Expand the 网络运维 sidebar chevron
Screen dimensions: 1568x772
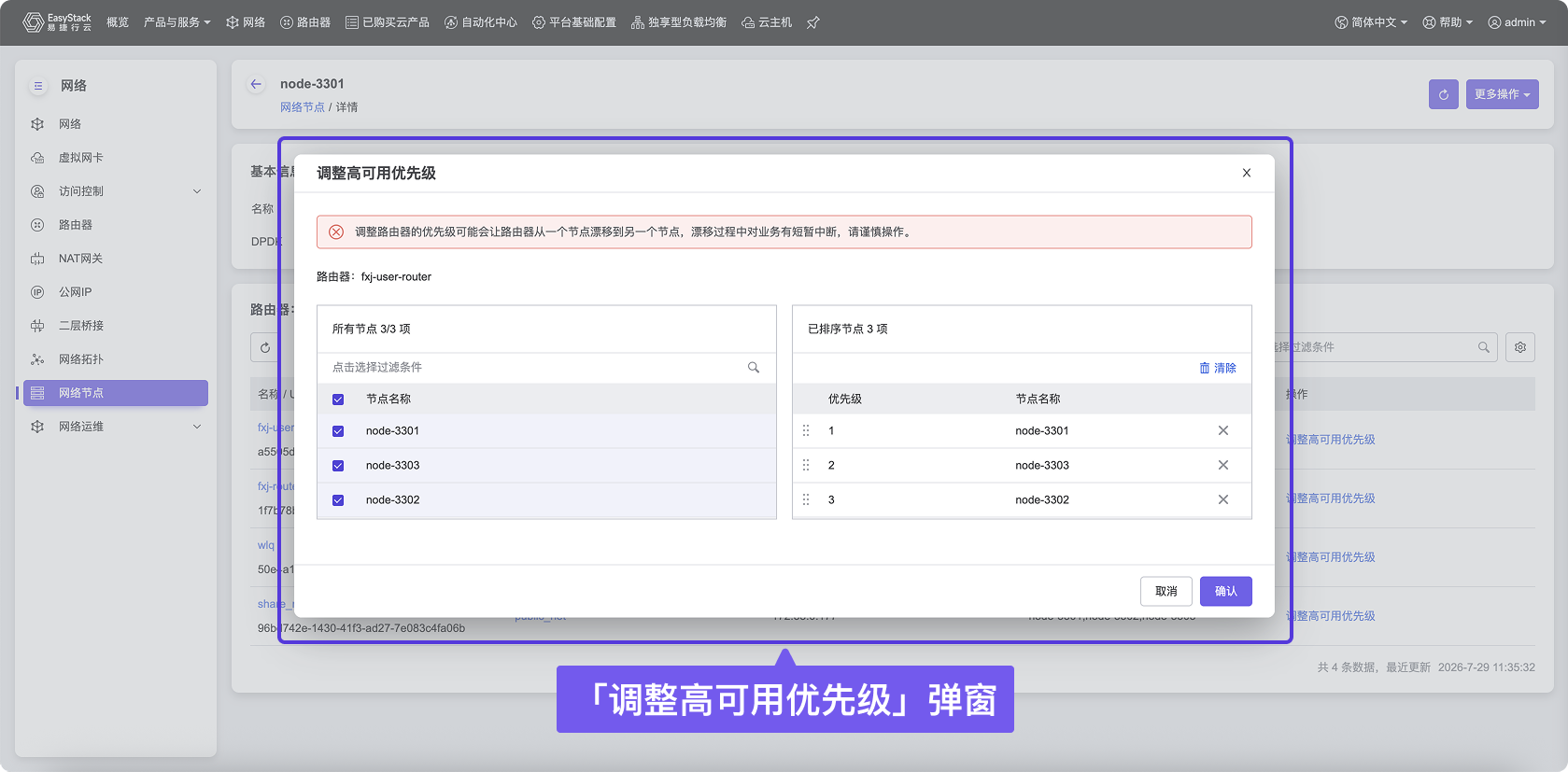[197, 427]
